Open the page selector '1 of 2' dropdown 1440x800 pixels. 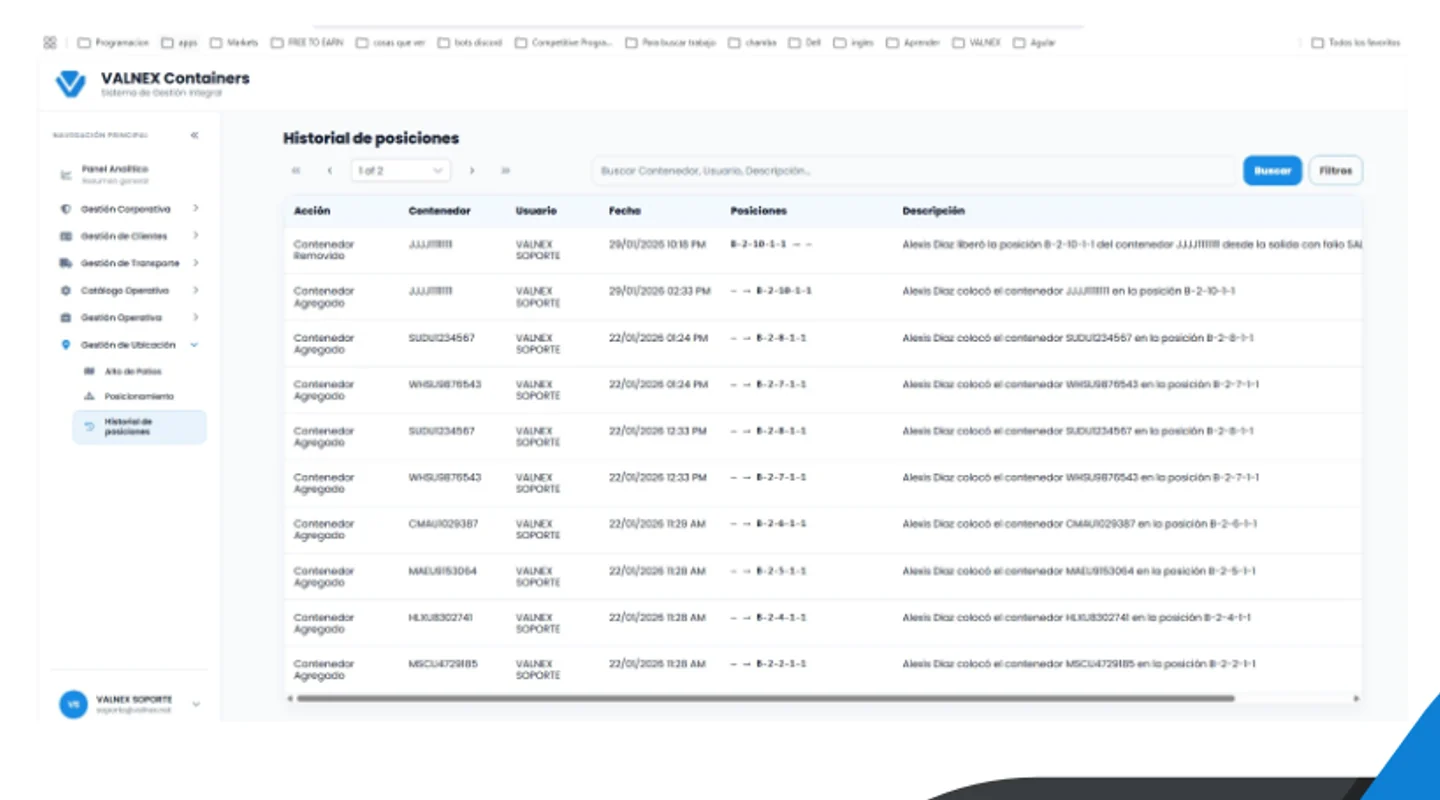(x=400, y=171)
